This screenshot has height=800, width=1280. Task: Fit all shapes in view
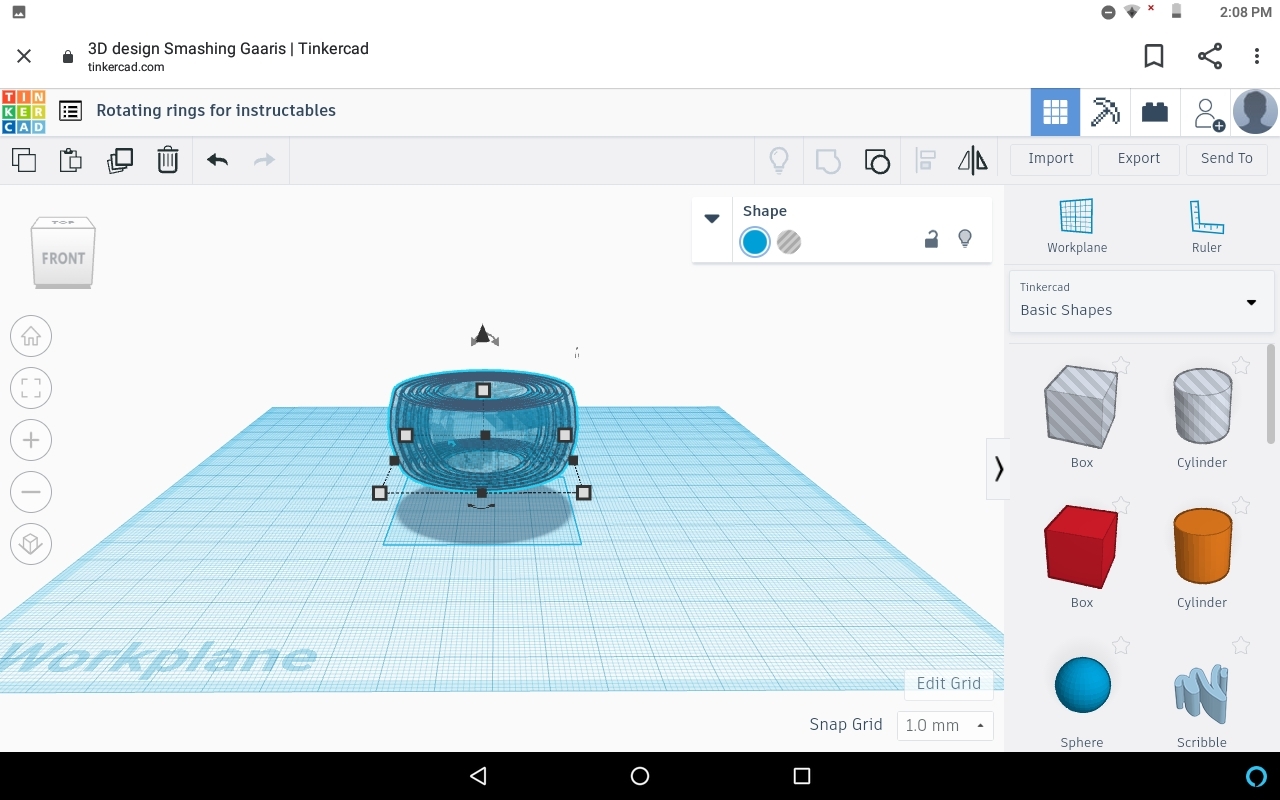point(31,388)
